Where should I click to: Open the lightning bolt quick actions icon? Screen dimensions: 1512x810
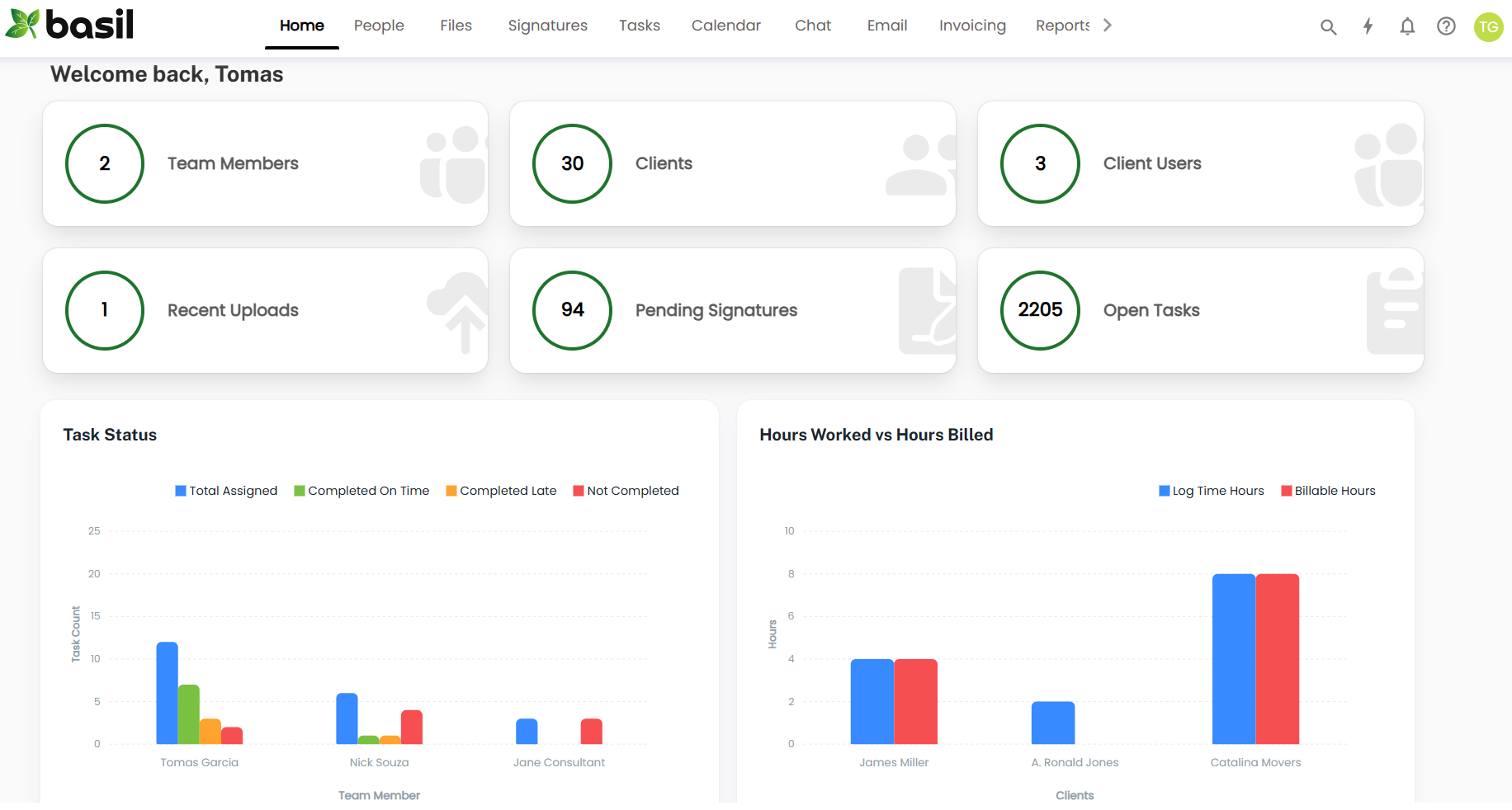(x=1368, y=26)
